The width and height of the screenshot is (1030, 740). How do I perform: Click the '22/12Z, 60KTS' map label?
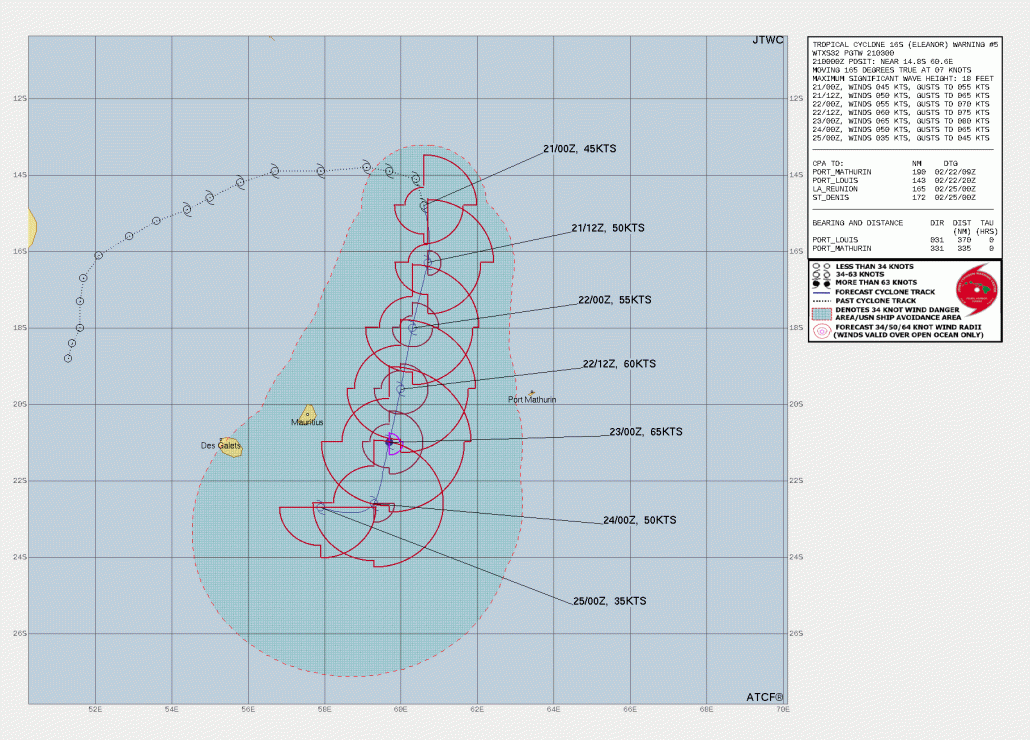click(619, 364)
